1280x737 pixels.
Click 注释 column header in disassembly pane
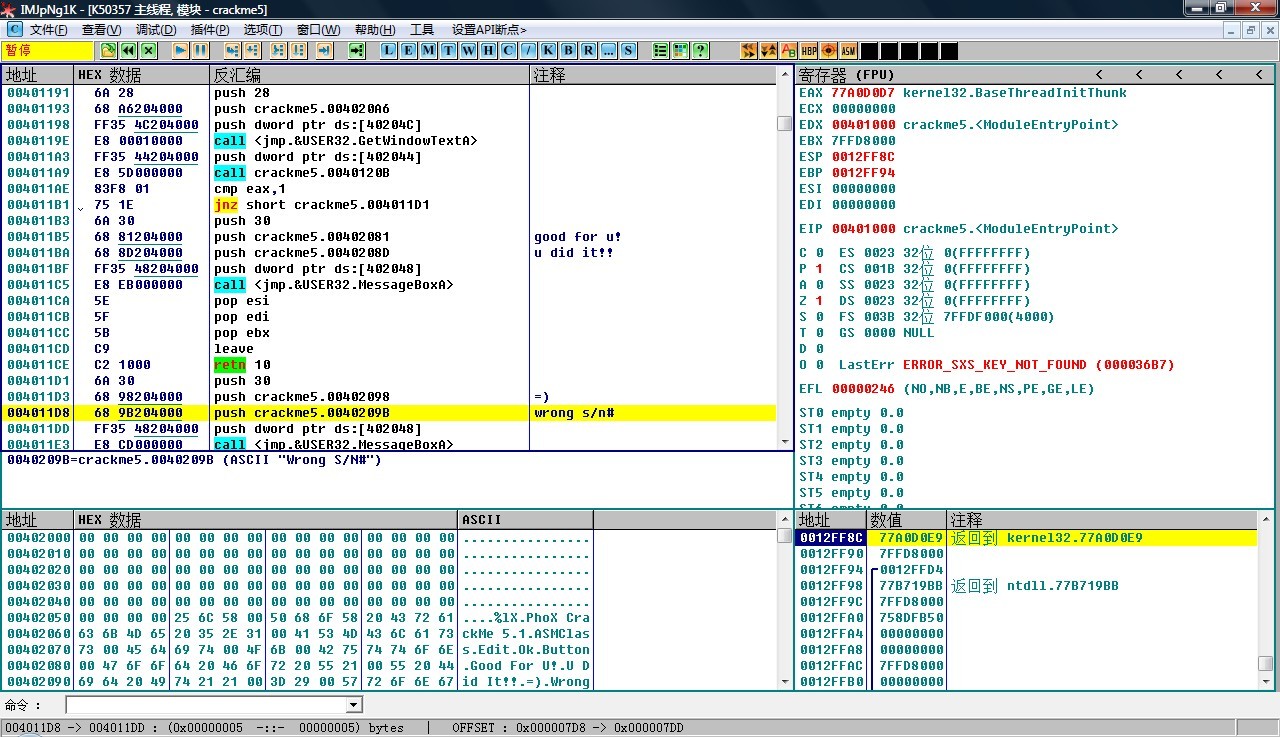coord(653,75)
